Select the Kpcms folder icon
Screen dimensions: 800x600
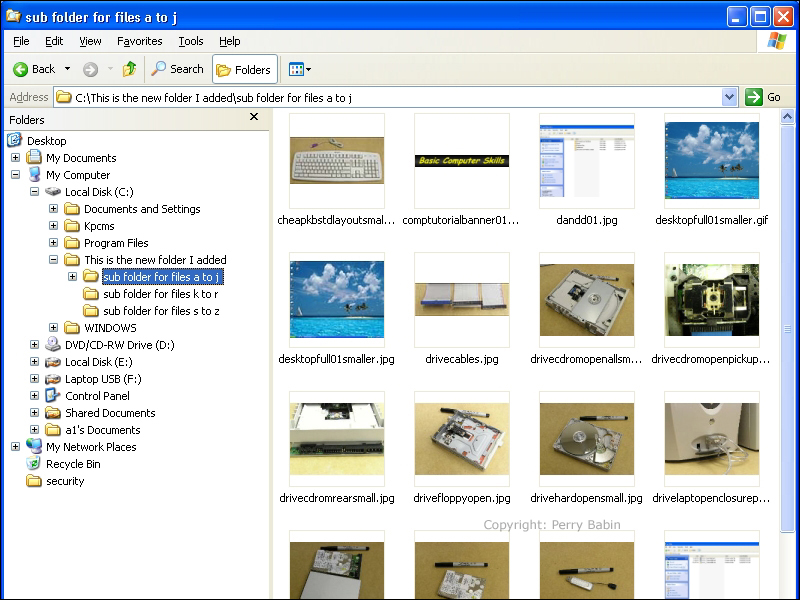pyautogui.click(x=72, y=226)
